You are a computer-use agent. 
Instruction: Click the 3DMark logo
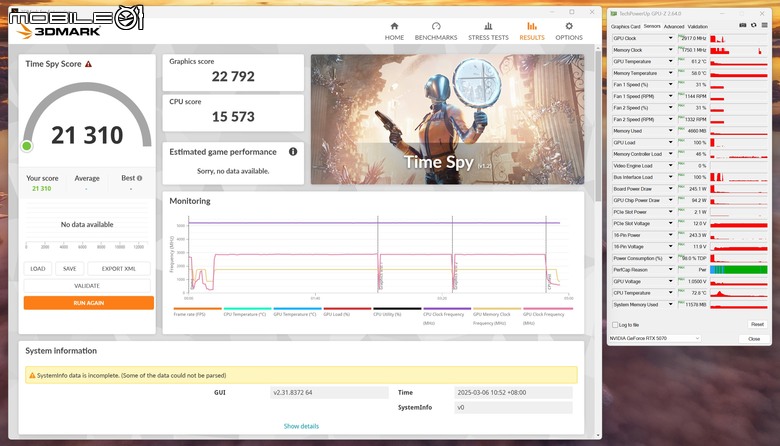60,31
